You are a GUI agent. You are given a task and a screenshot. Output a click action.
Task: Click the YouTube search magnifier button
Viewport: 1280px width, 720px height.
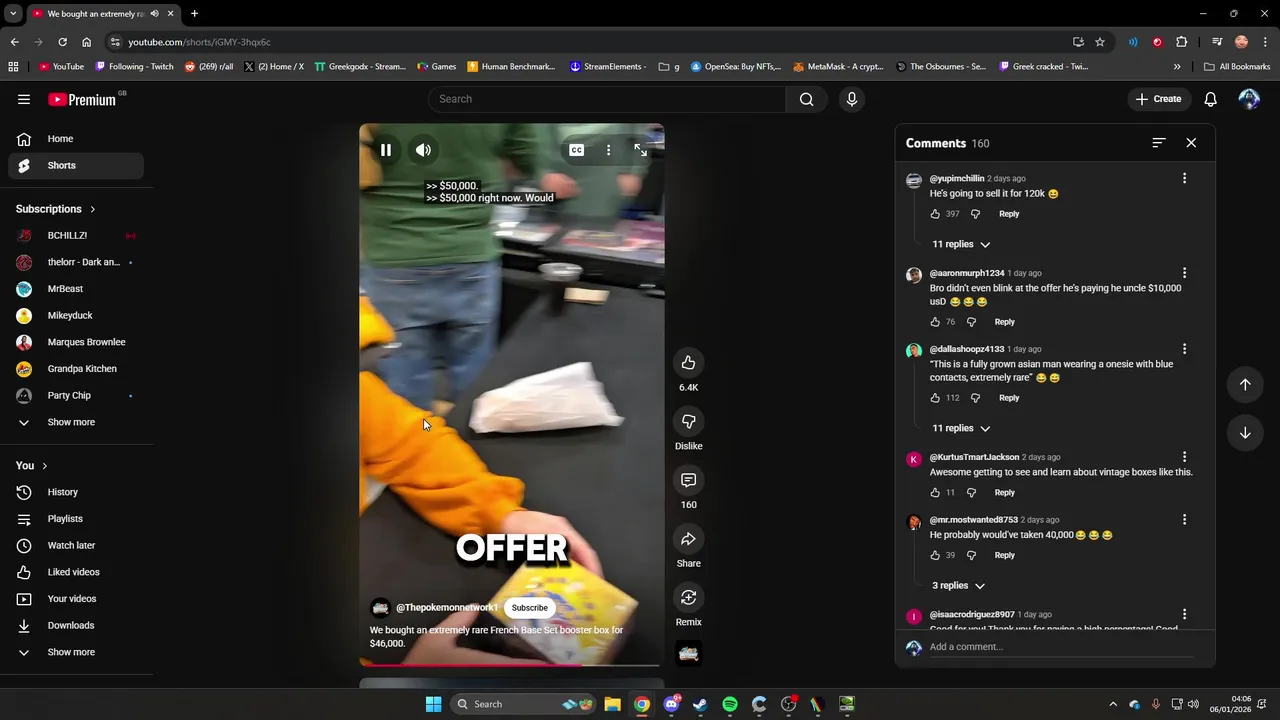coord(807,99)
